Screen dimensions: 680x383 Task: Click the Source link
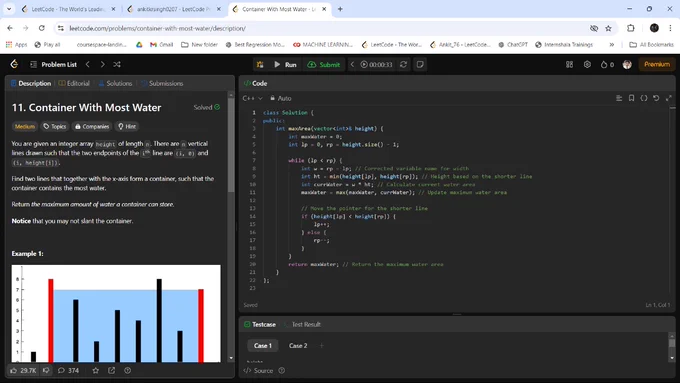[259, 370]
